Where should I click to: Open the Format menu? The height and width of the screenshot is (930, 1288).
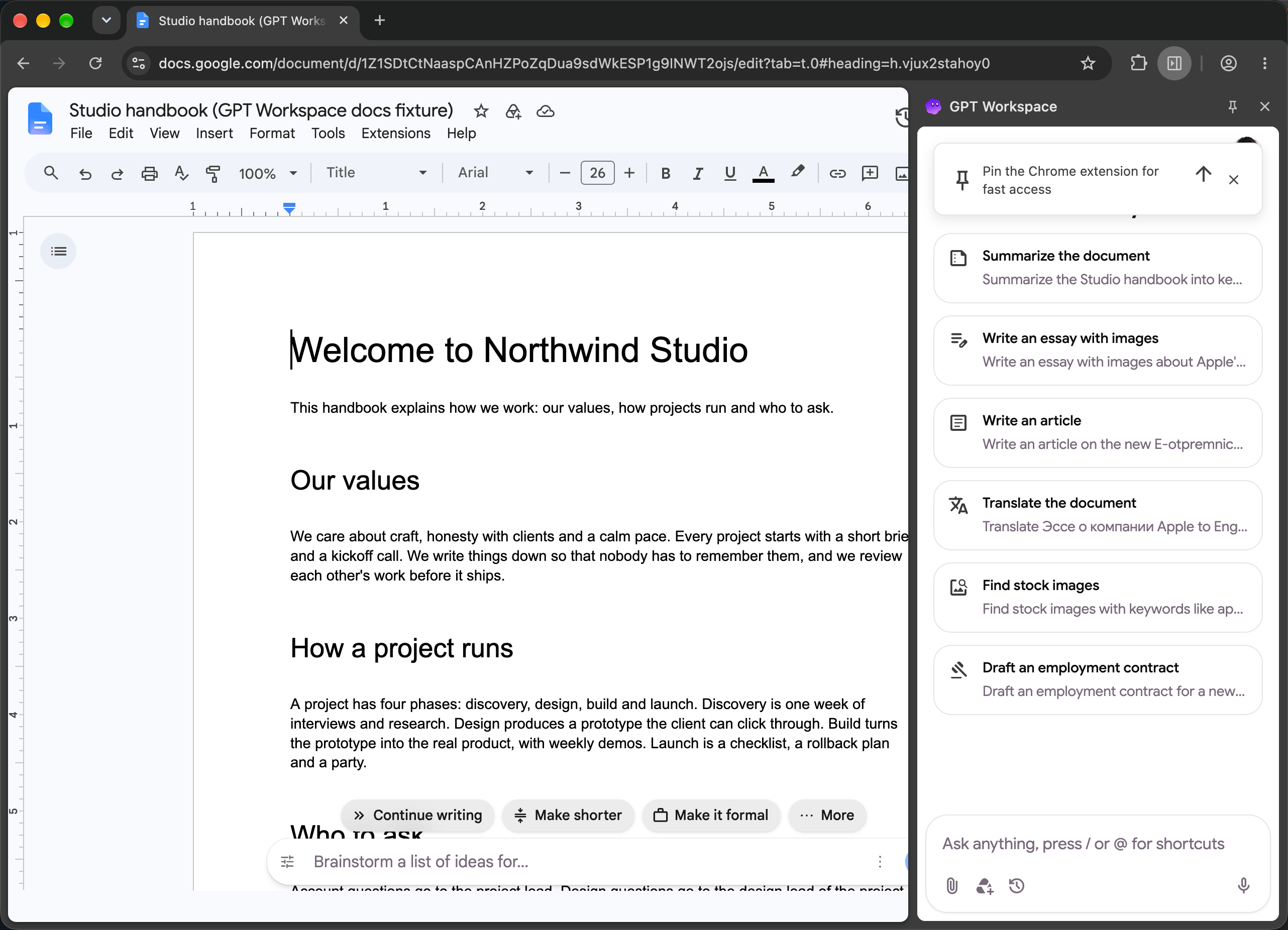(x=272, y=133)
